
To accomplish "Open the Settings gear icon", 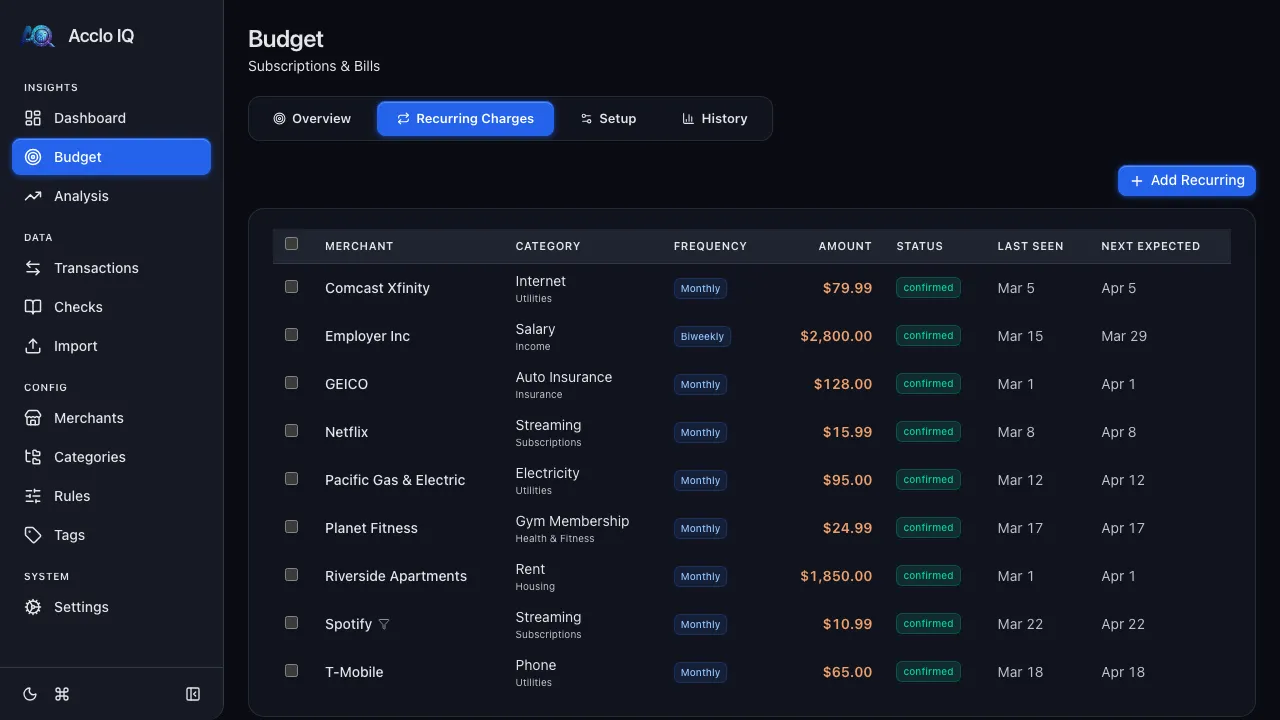I will (33, 607).
